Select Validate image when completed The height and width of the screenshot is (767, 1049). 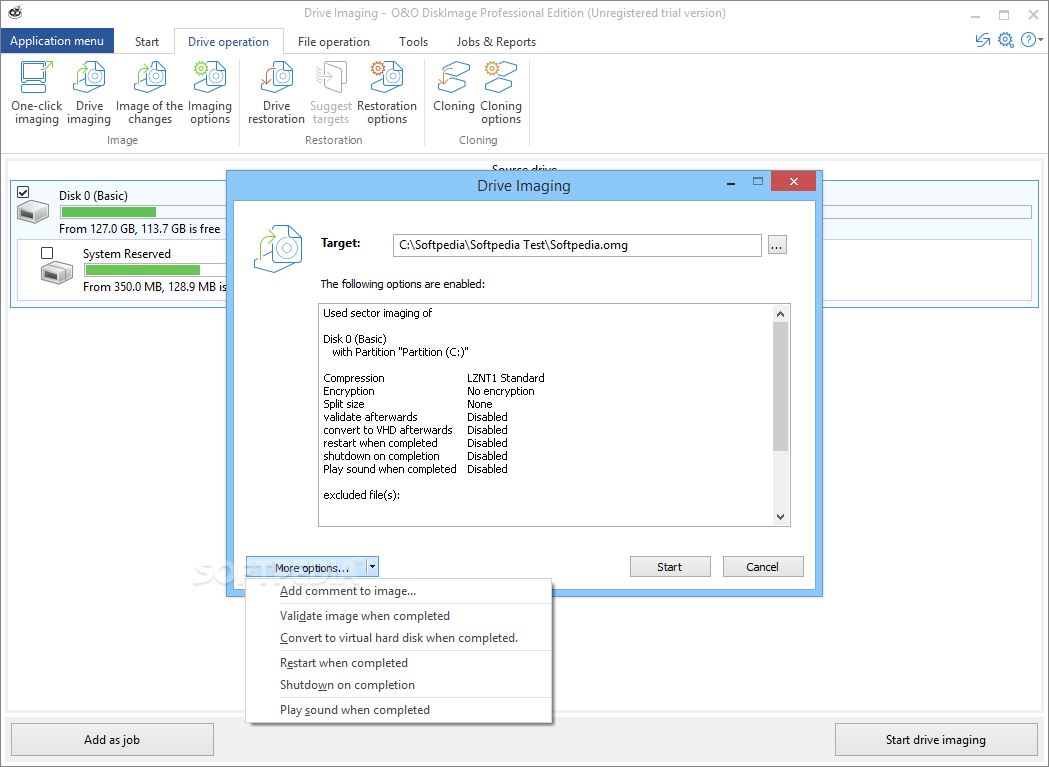[x=399, y=616]
